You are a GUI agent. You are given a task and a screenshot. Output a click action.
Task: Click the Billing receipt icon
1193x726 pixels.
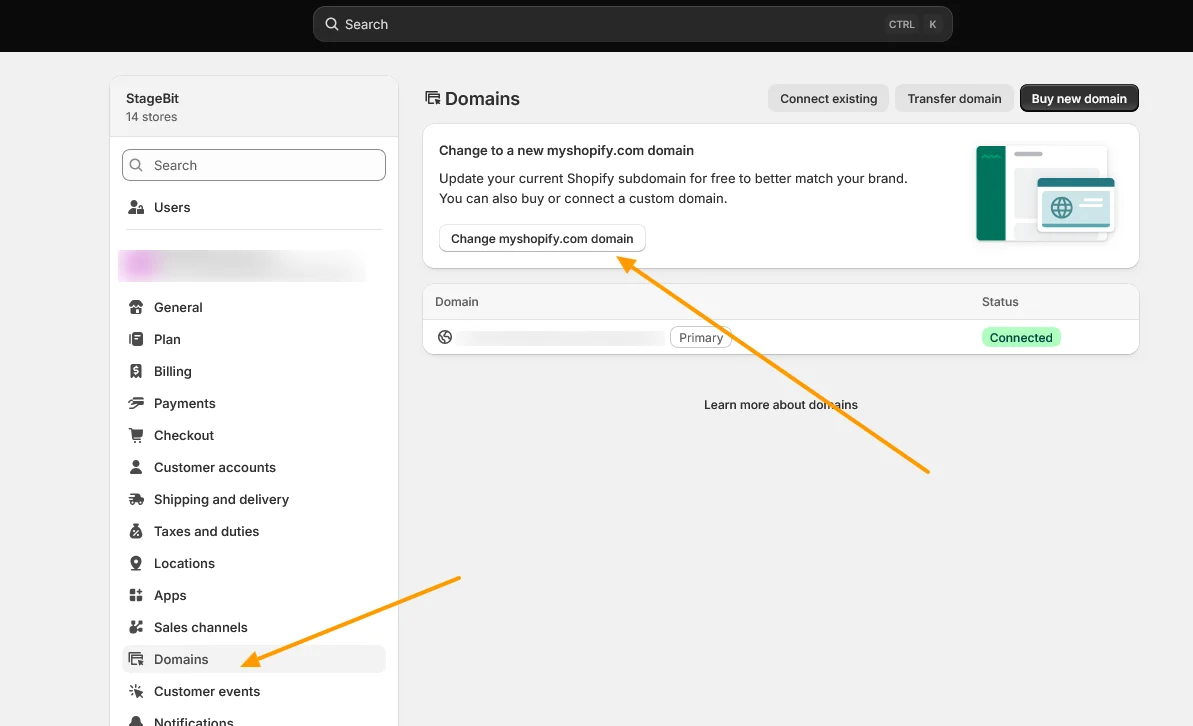pos(136,371)
